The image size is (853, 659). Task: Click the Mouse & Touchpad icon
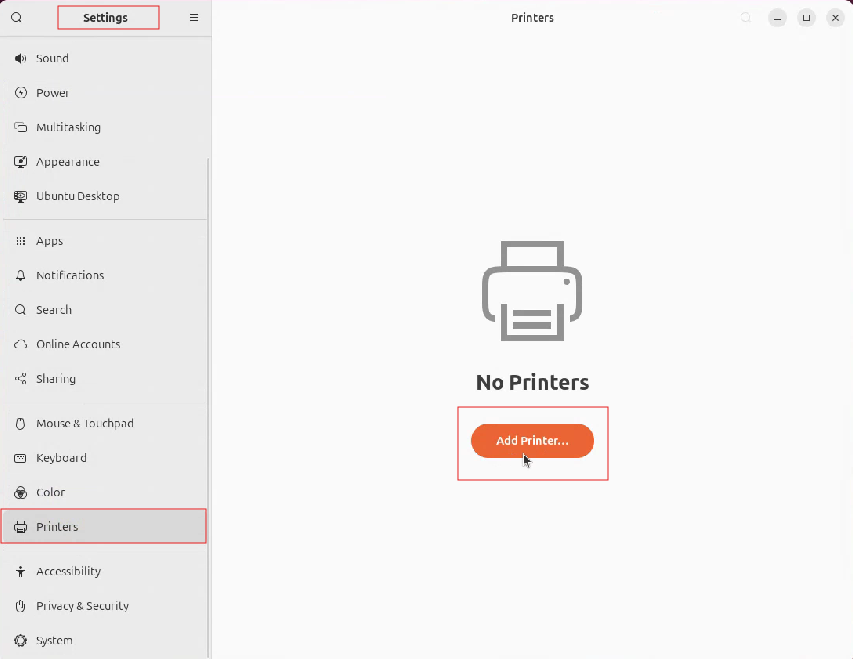click(x=20, y=423)
